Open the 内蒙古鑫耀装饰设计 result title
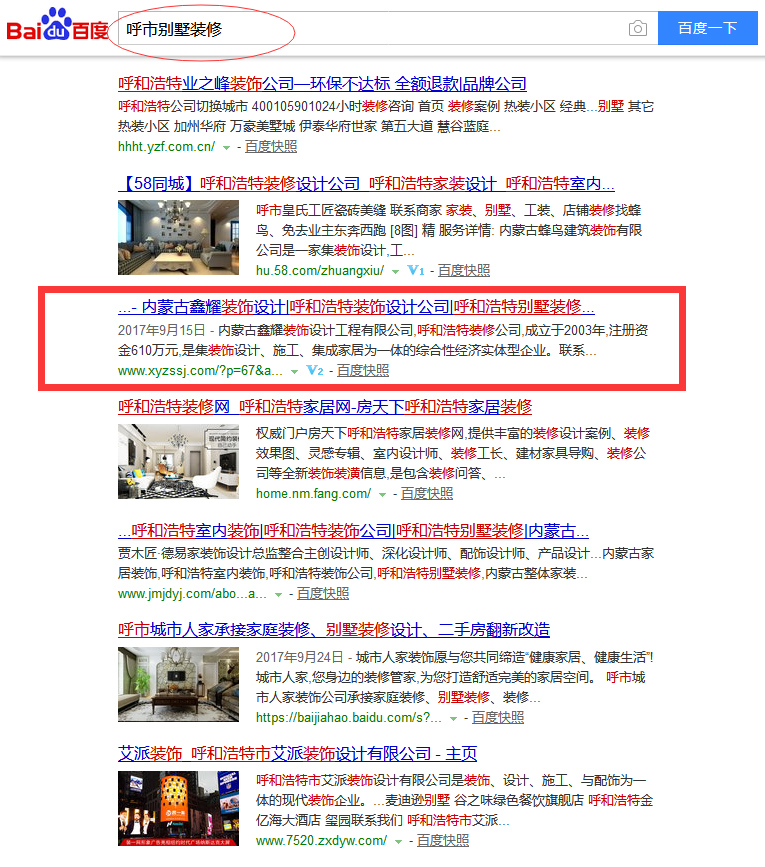The width and height of the screenshot is (765, 867). coord(356,307)
